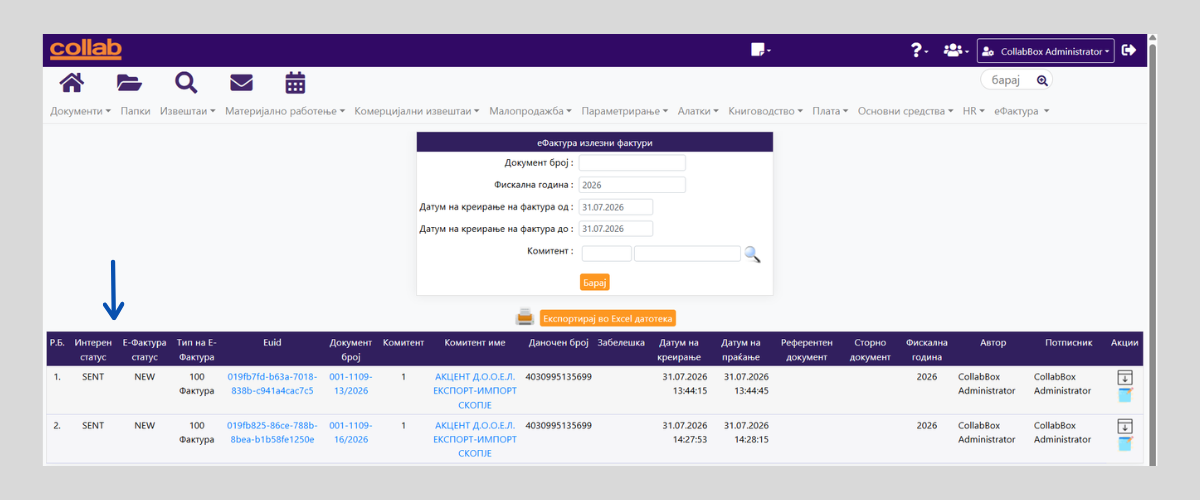1200x500 pixels.
Task: Open the Извештаи menu
Action: point(188,111)
